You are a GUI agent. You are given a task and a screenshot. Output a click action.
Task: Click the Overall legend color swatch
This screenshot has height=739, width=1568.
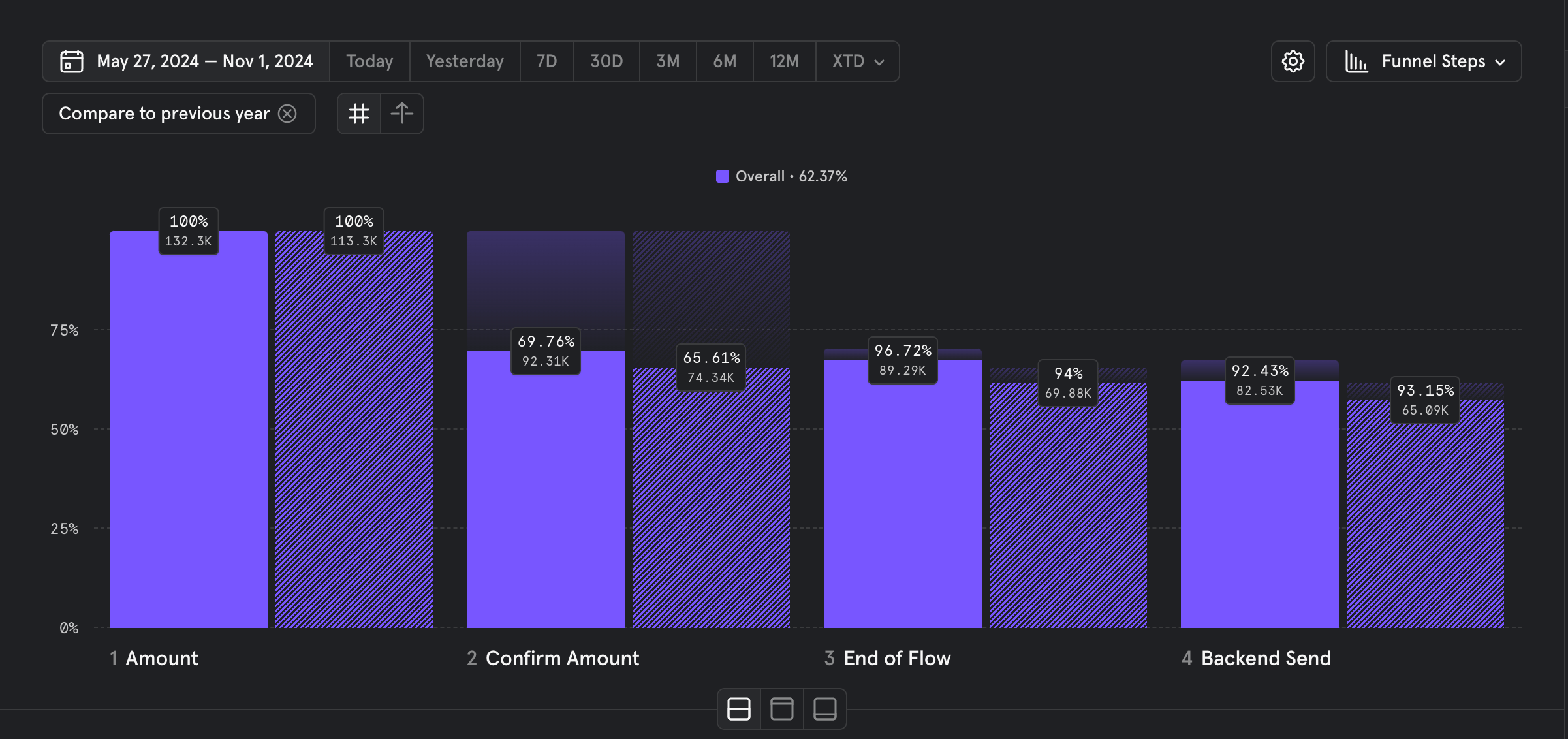click(722, 176)
